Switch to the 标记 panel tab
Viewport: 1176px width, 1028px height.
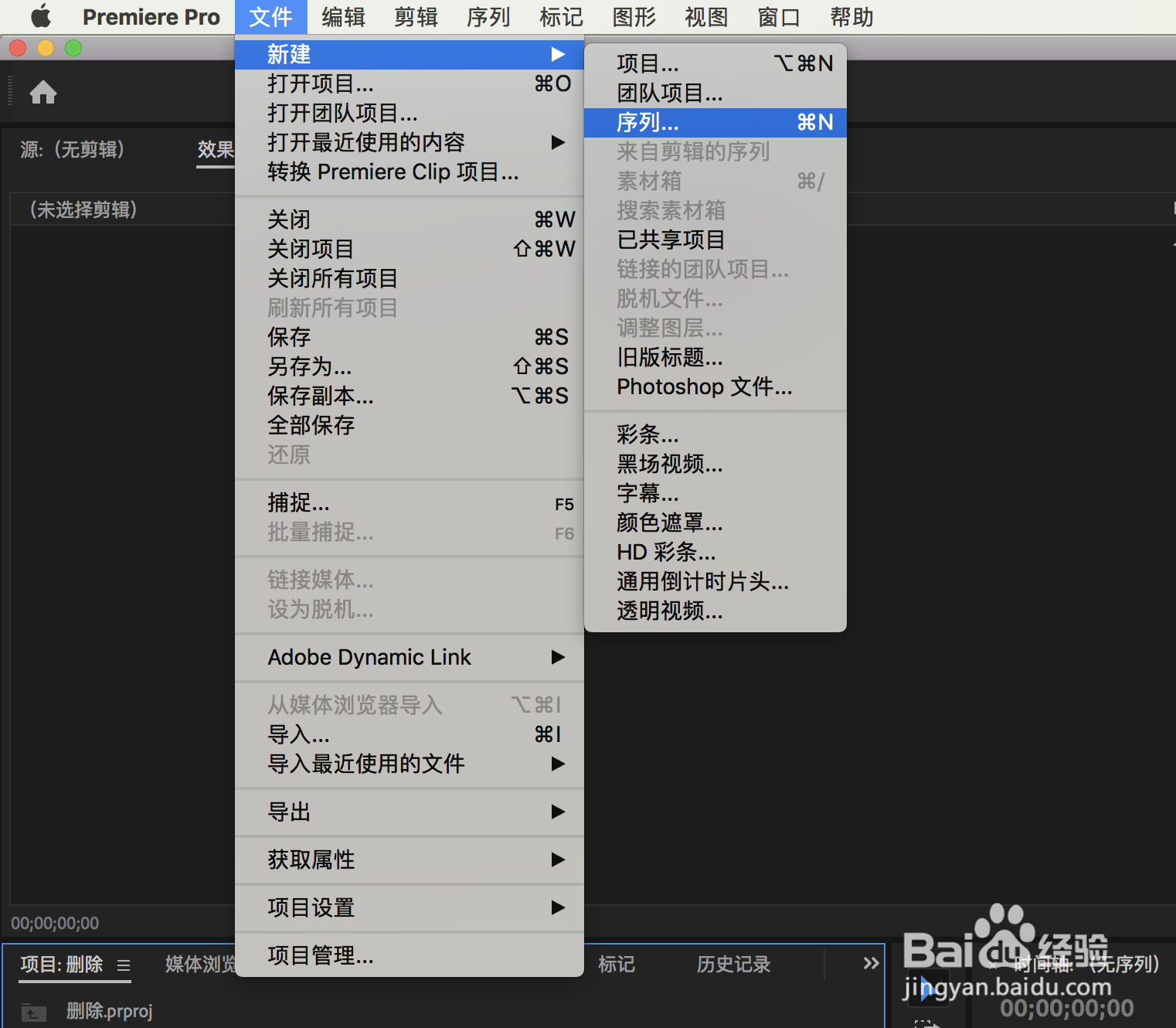[617, 965]
